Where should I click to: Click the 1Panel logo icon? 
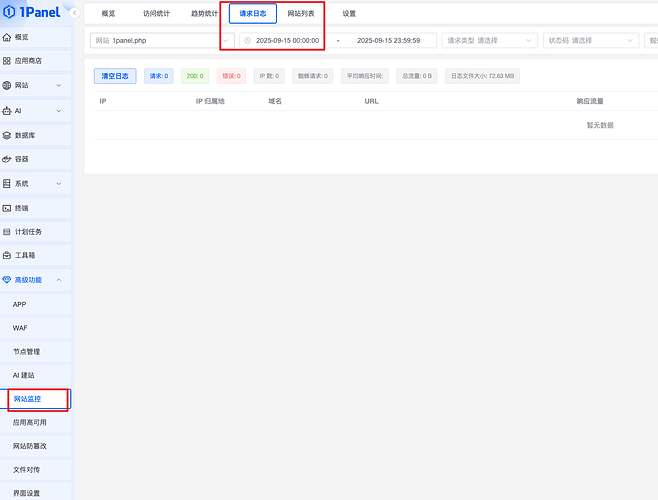[9, 13]
